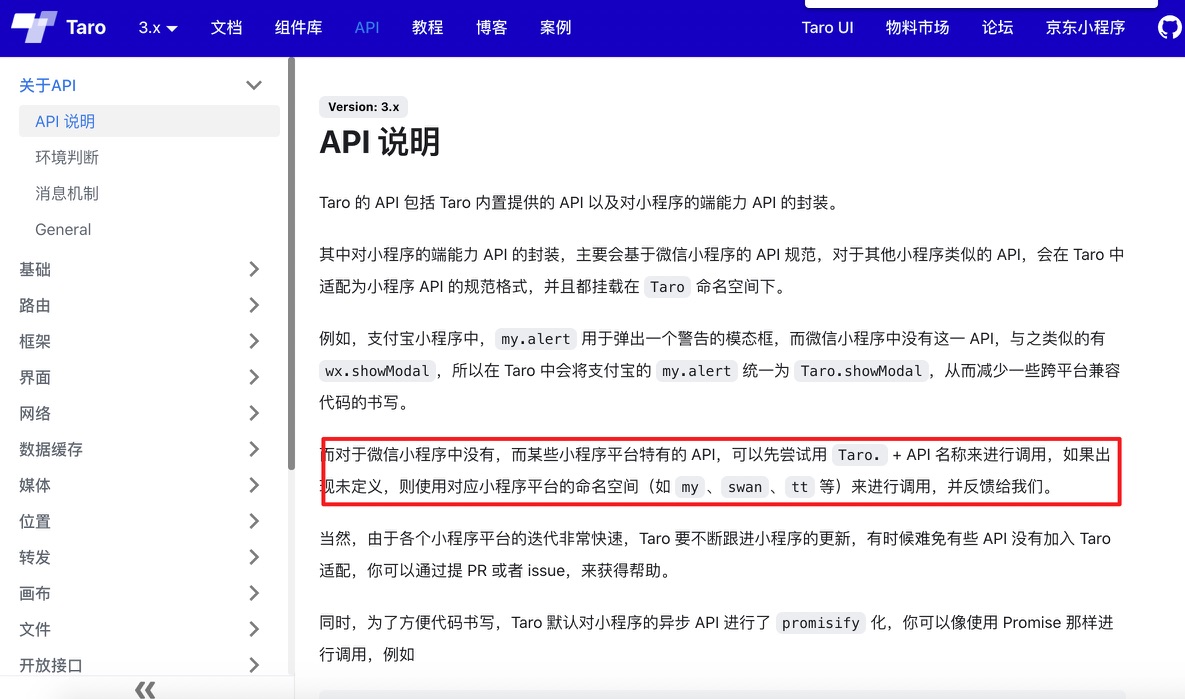The width and height of the screenshot is (1185, 699).
Task: Click the promisify inline code
Action: 821,623
